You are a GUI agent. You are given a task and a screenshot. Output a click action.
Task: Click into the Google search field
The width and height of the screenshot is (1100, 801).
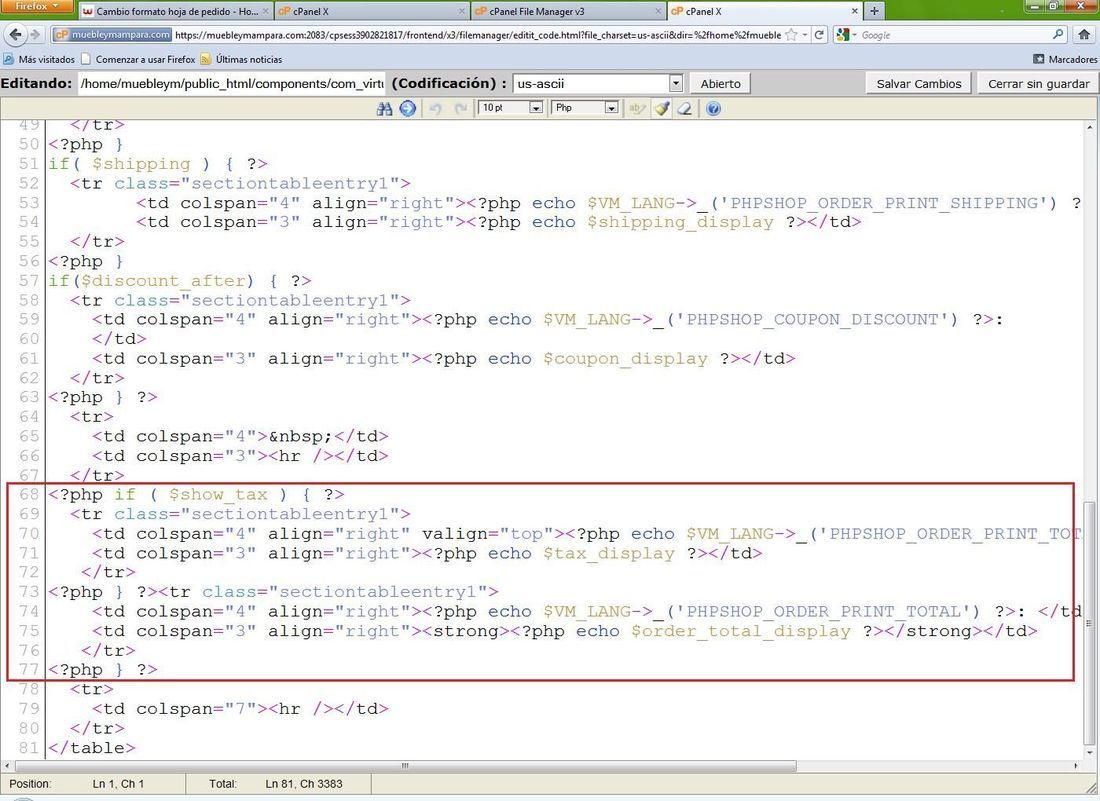954,34
